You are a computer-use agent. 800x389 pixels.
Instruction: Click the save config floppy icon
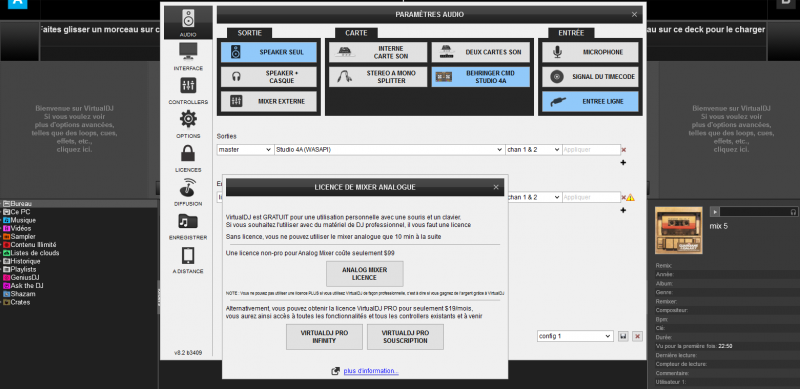(x=623, y=336)
